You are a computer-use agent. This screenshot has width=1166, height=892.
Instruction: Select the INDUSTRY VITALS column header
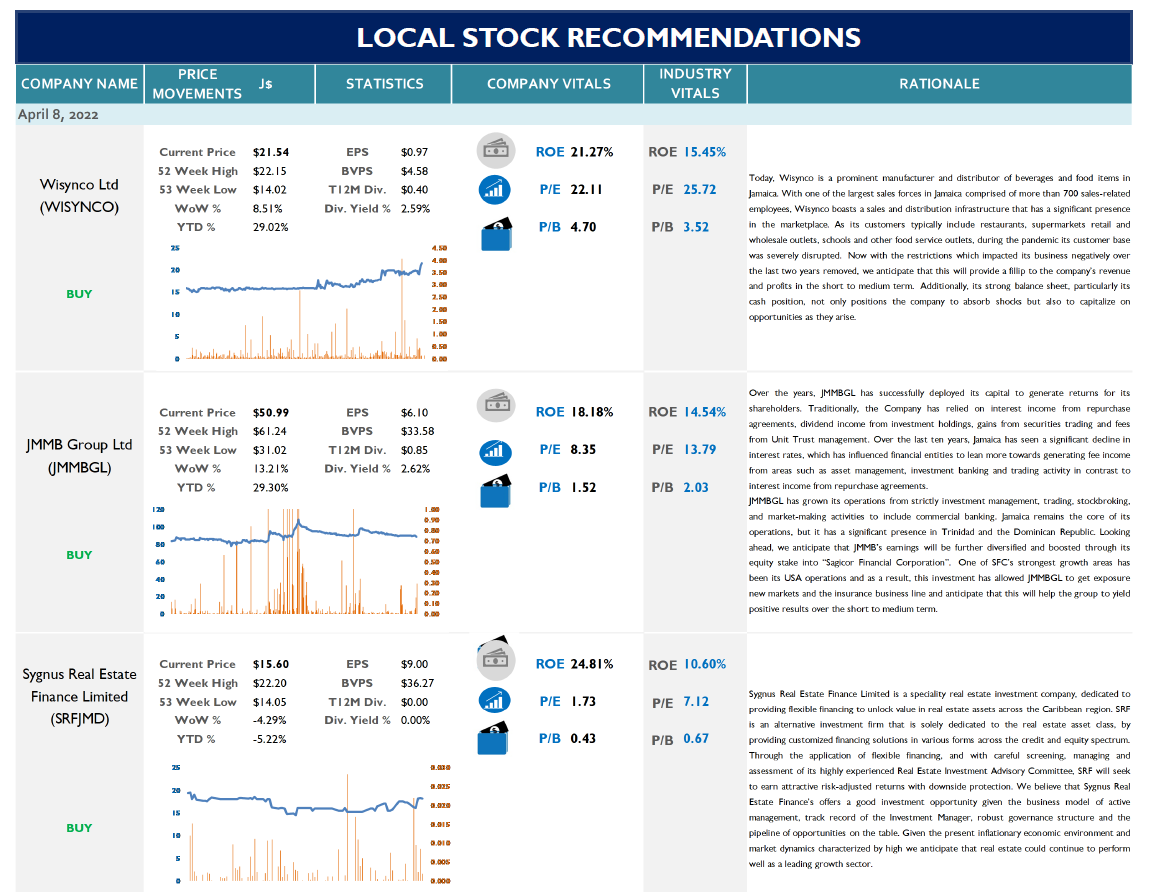(695, 83)
